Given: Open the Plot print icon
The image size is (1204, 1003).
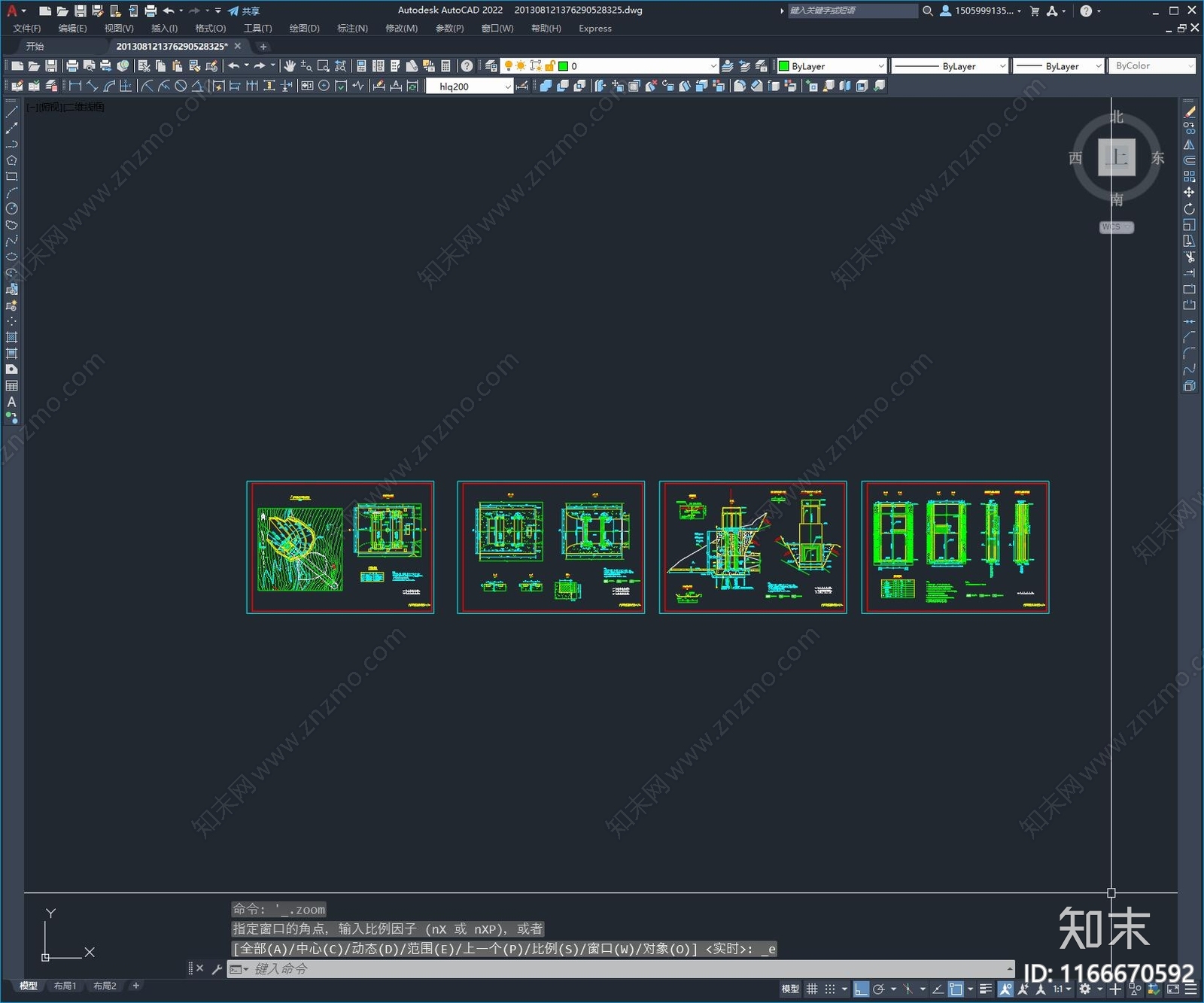Looking at the screenshot, I should (x=72, y=66).
